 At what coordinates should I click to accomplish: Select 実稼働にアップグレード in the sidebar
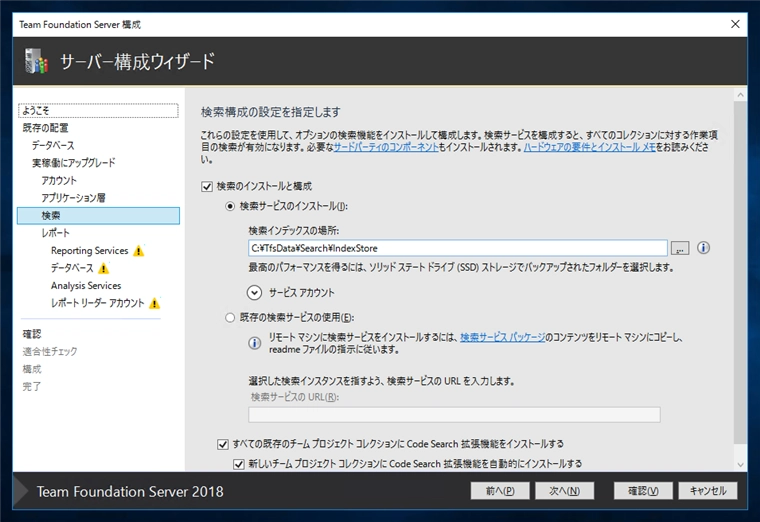pyautogui.click(x=74, y=163)
